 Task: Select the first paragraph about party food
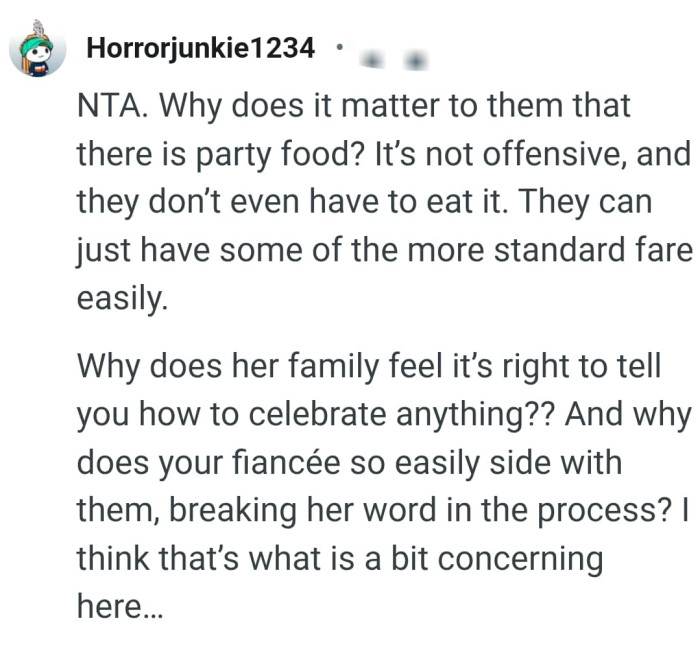[x=380, y=202]
